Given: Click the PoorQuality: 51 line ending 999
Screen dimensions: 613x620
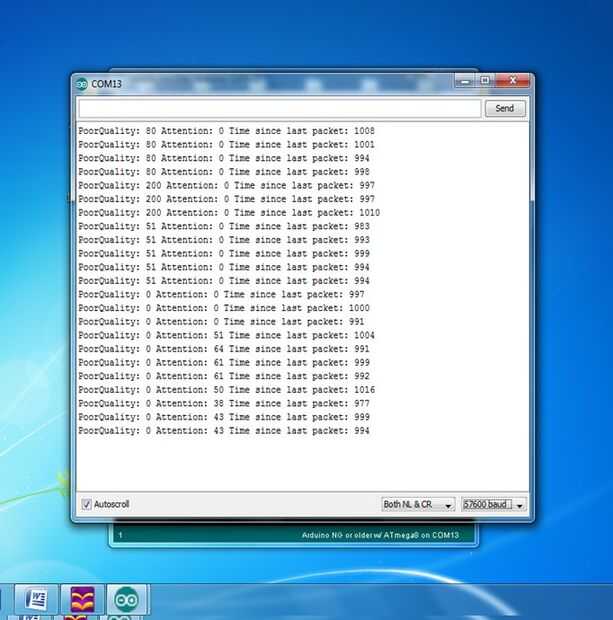Looking at the screenshot, I should click(x=224, y=253).
